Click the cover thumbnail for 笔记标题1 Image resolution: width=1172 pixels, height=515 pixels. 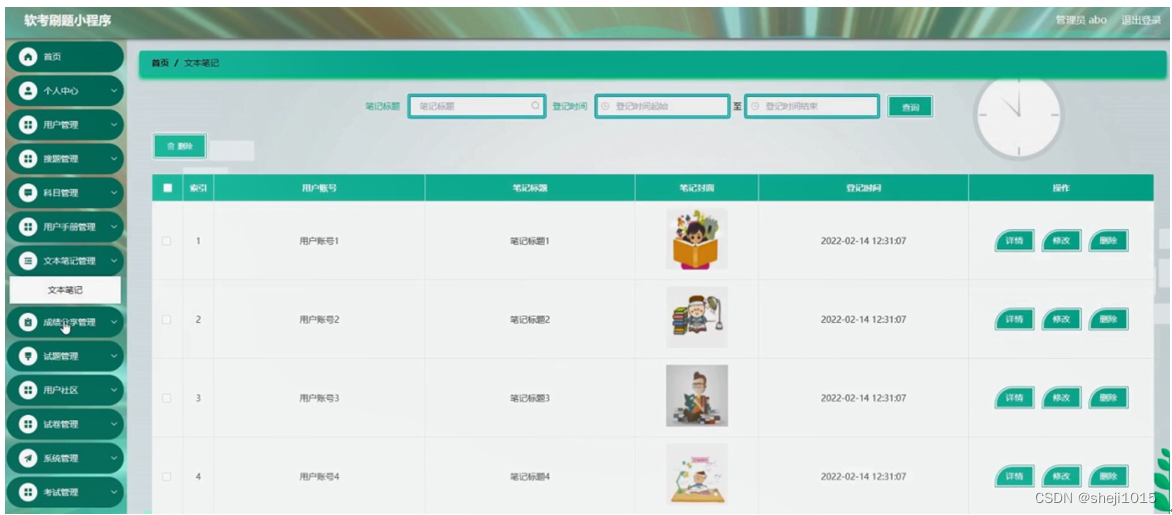697,239
